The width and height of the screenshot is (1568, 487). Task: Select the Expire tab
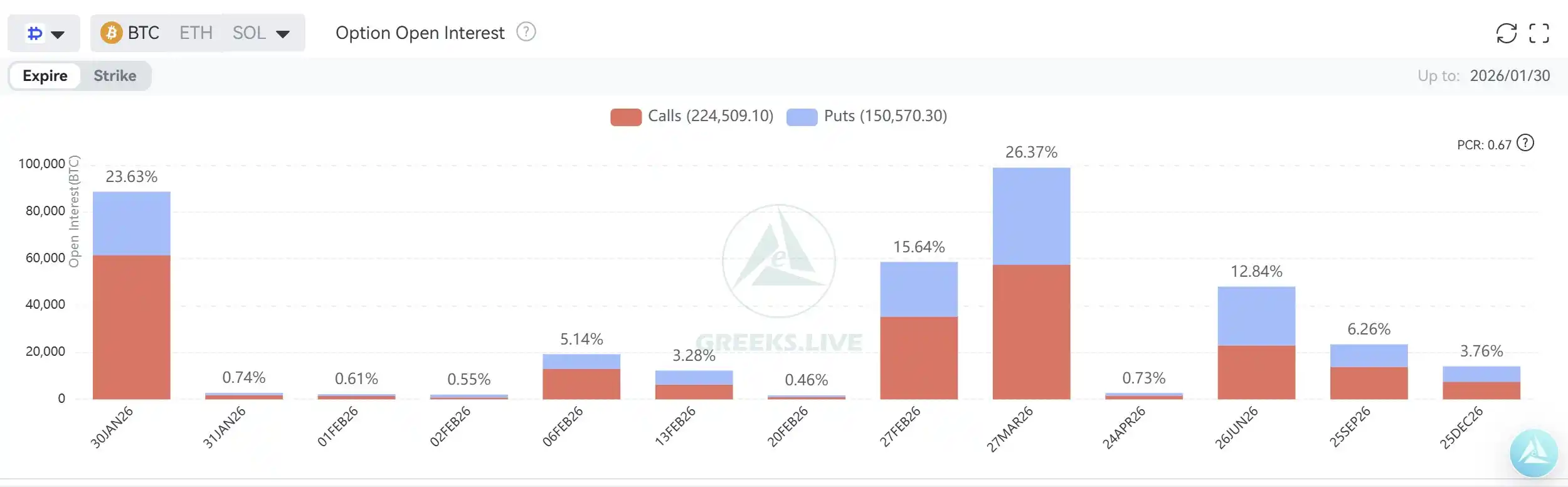[x=45, y=76]
